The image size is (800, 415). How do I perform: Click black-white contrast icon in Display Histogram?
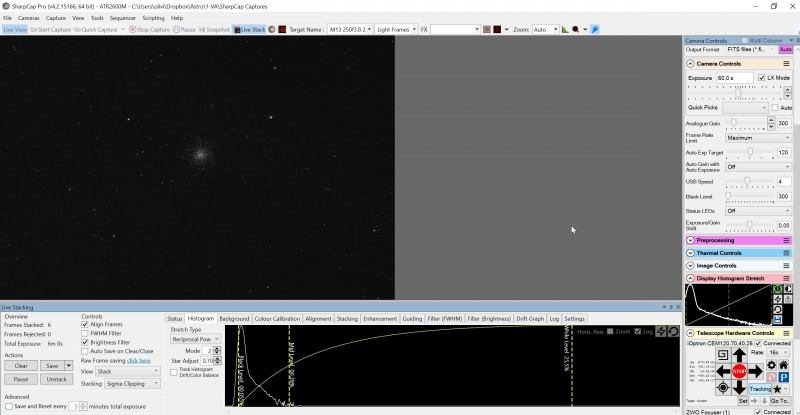coord(788,288)
